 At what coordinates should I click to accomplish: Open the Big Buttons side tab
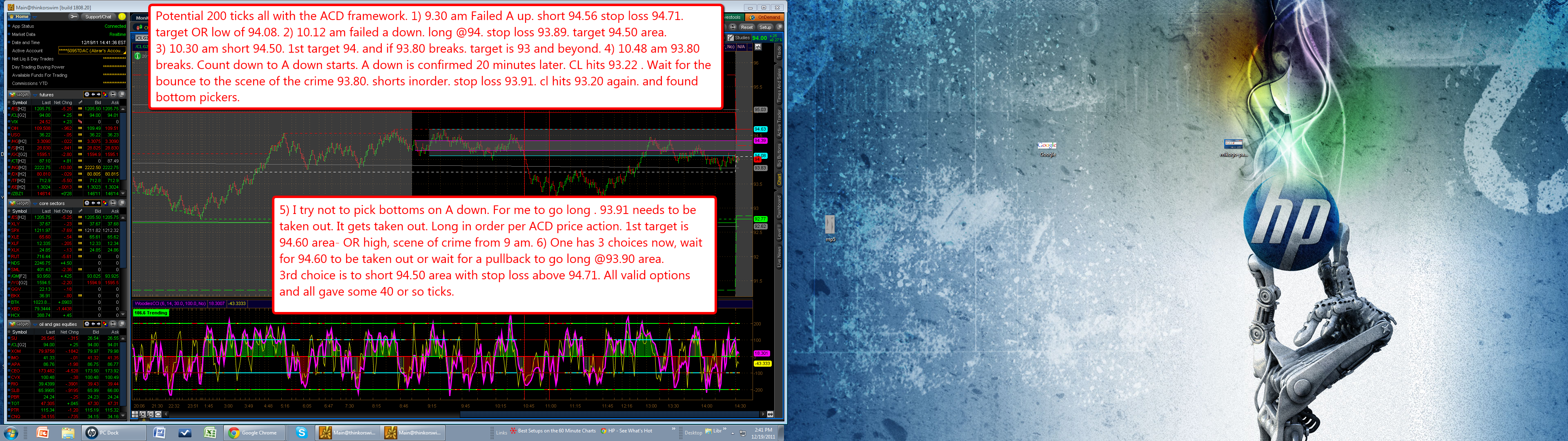[779, 155]
